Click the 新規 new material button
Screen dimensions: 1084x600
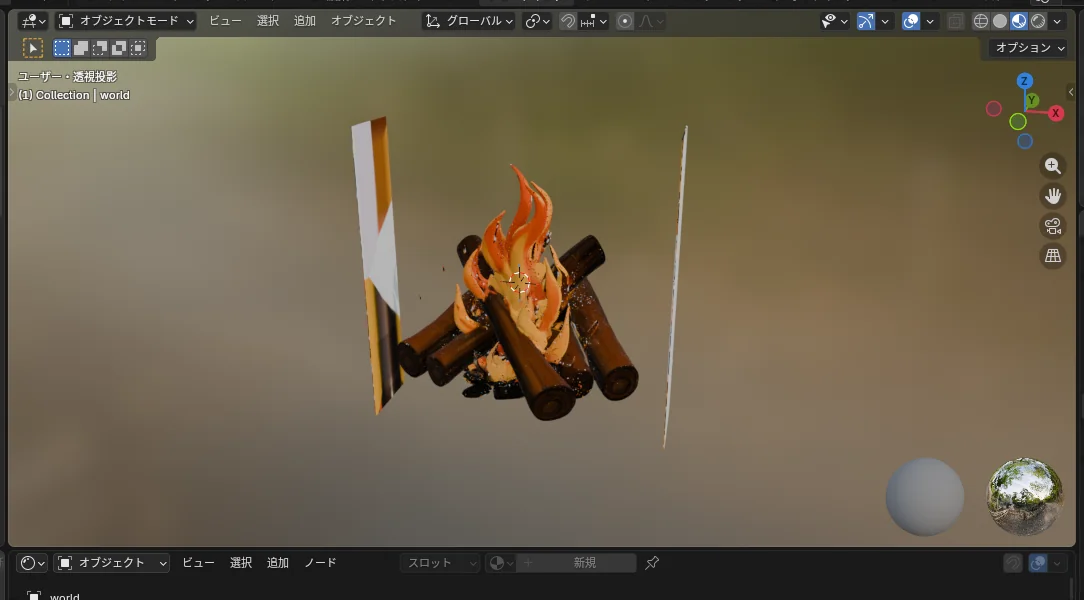tap(585, 563)
